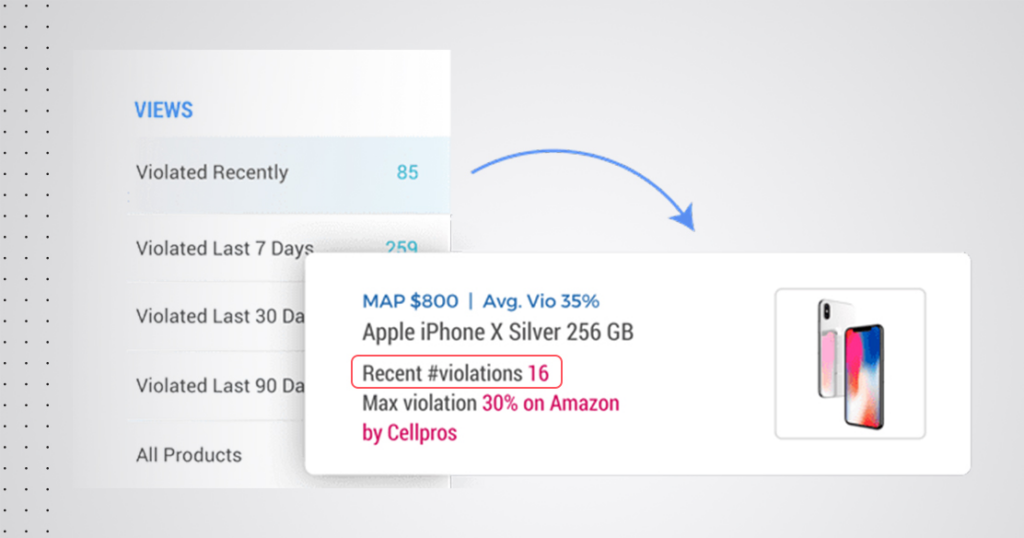Image resolution: width=1024 pixels, height=538 pixels.
Task: Open the iPhone X product image
Action: [850, 363]
